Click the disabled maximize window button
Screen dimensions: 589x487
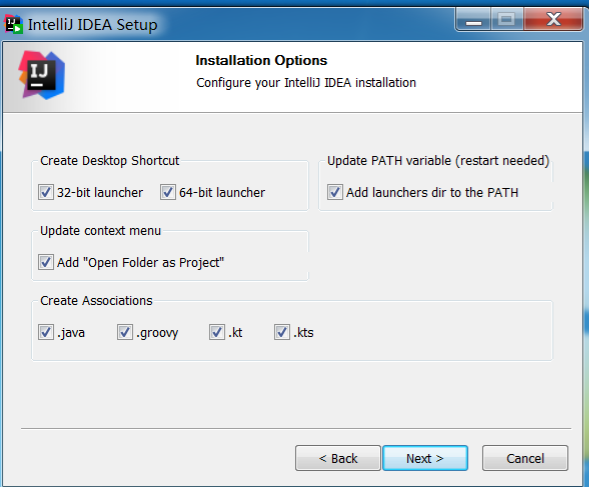[506, 20]
